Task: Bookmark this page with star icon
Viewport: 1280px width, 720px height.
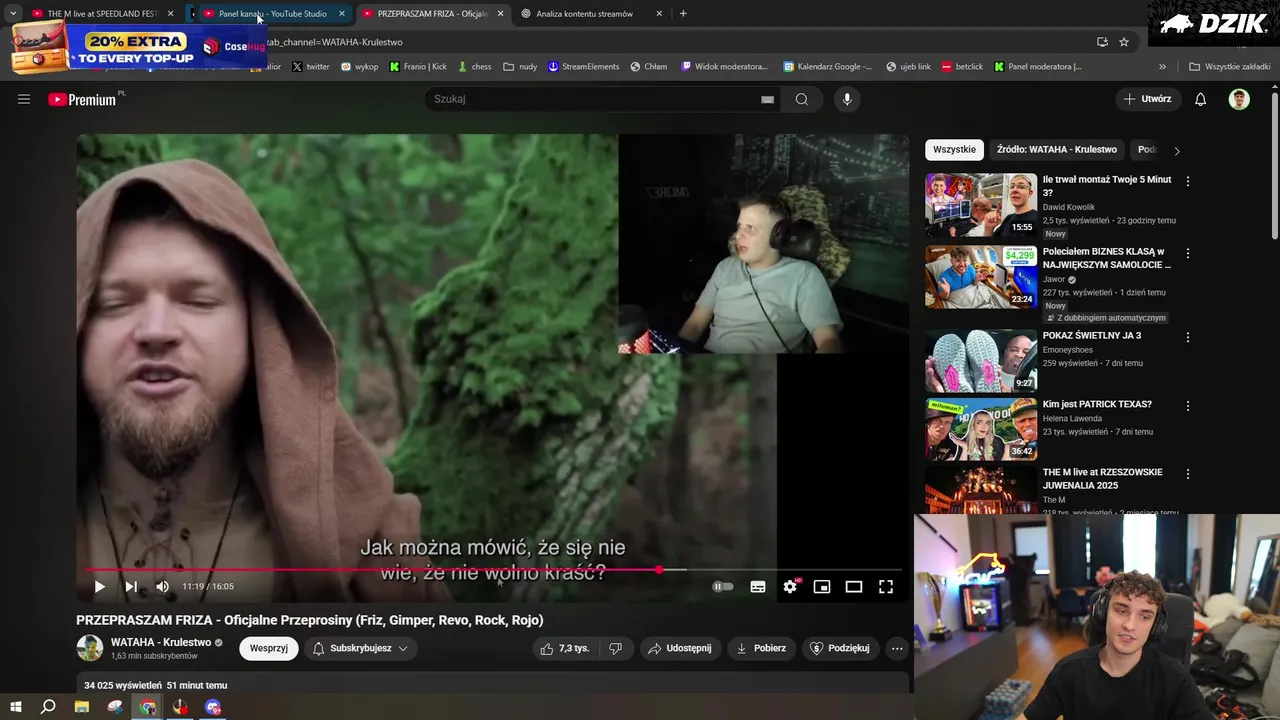Action: [1124, 42]
